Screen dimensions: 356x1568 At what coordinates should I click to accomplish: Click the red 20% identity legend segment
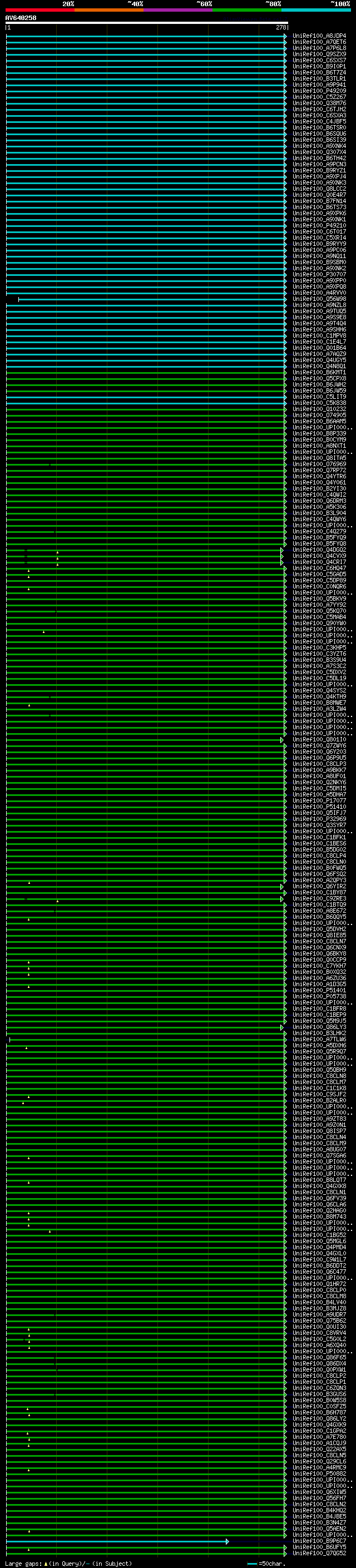click(x=40, y=11)
